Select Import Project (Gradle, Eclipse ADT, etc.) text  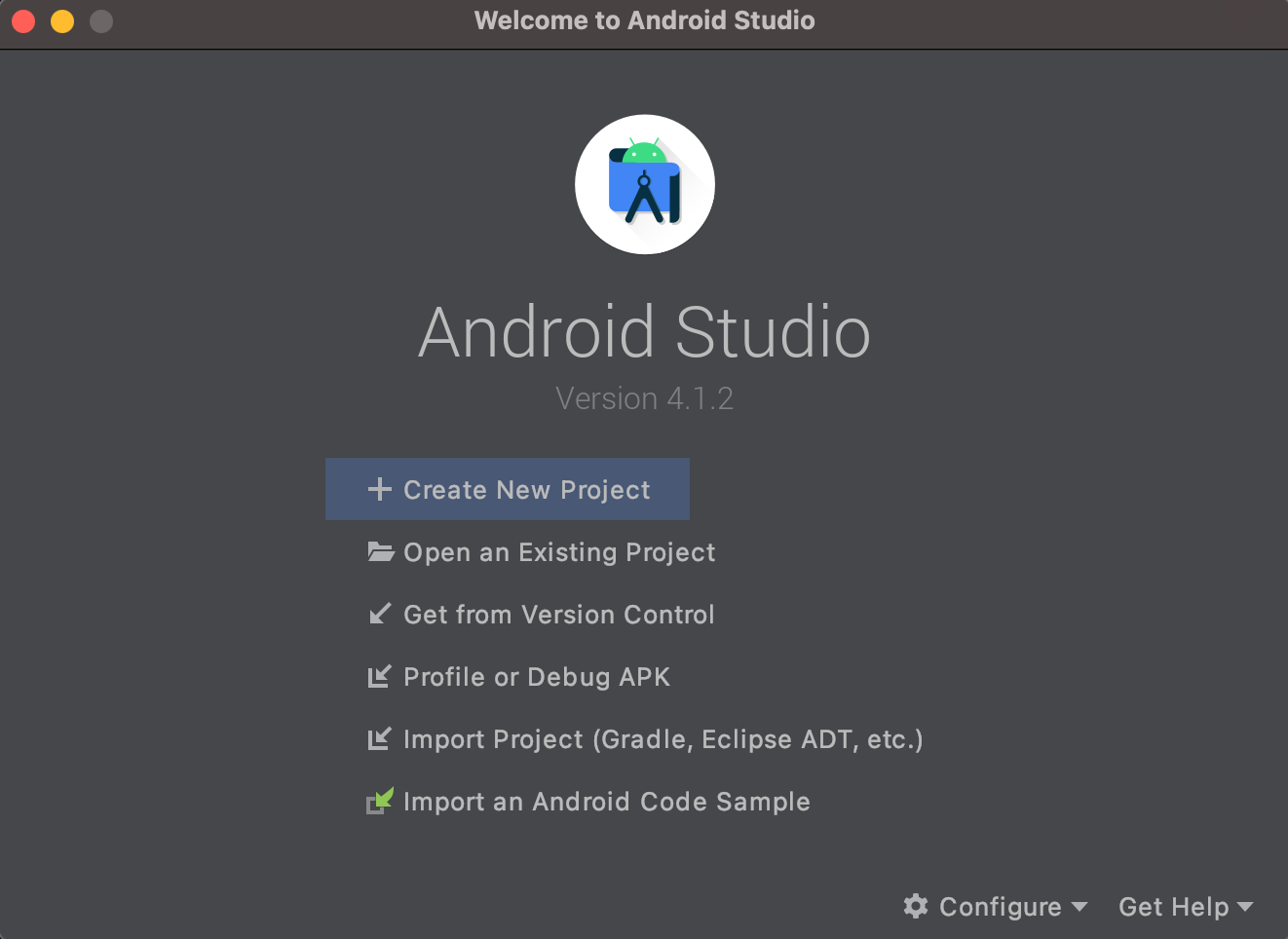(663, 739)
